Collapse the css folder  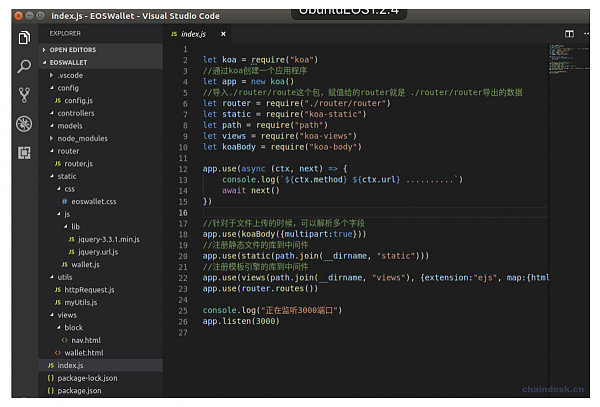pos(101,189)
